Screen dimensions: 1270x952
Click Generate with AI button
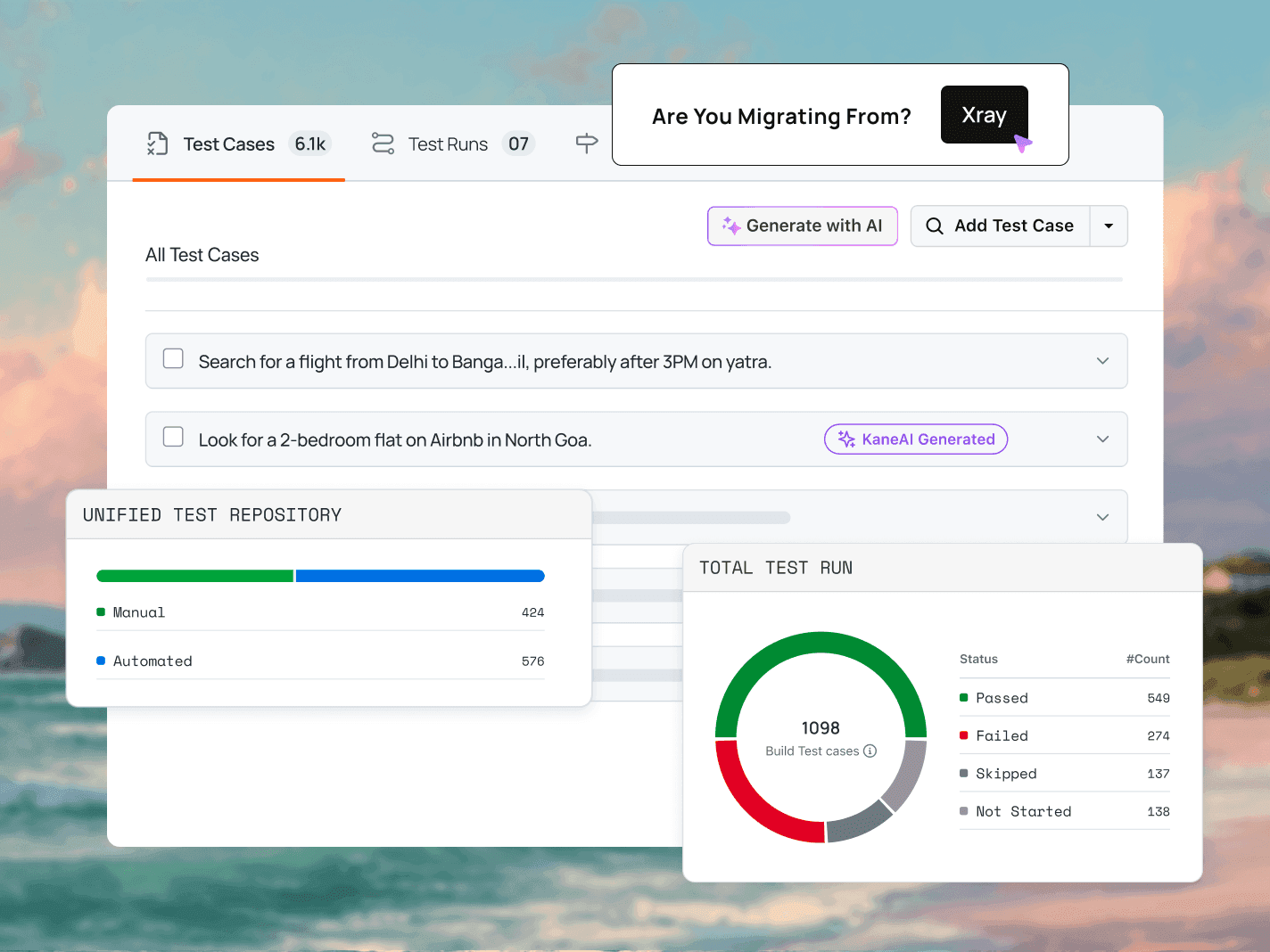click(803, 226)
